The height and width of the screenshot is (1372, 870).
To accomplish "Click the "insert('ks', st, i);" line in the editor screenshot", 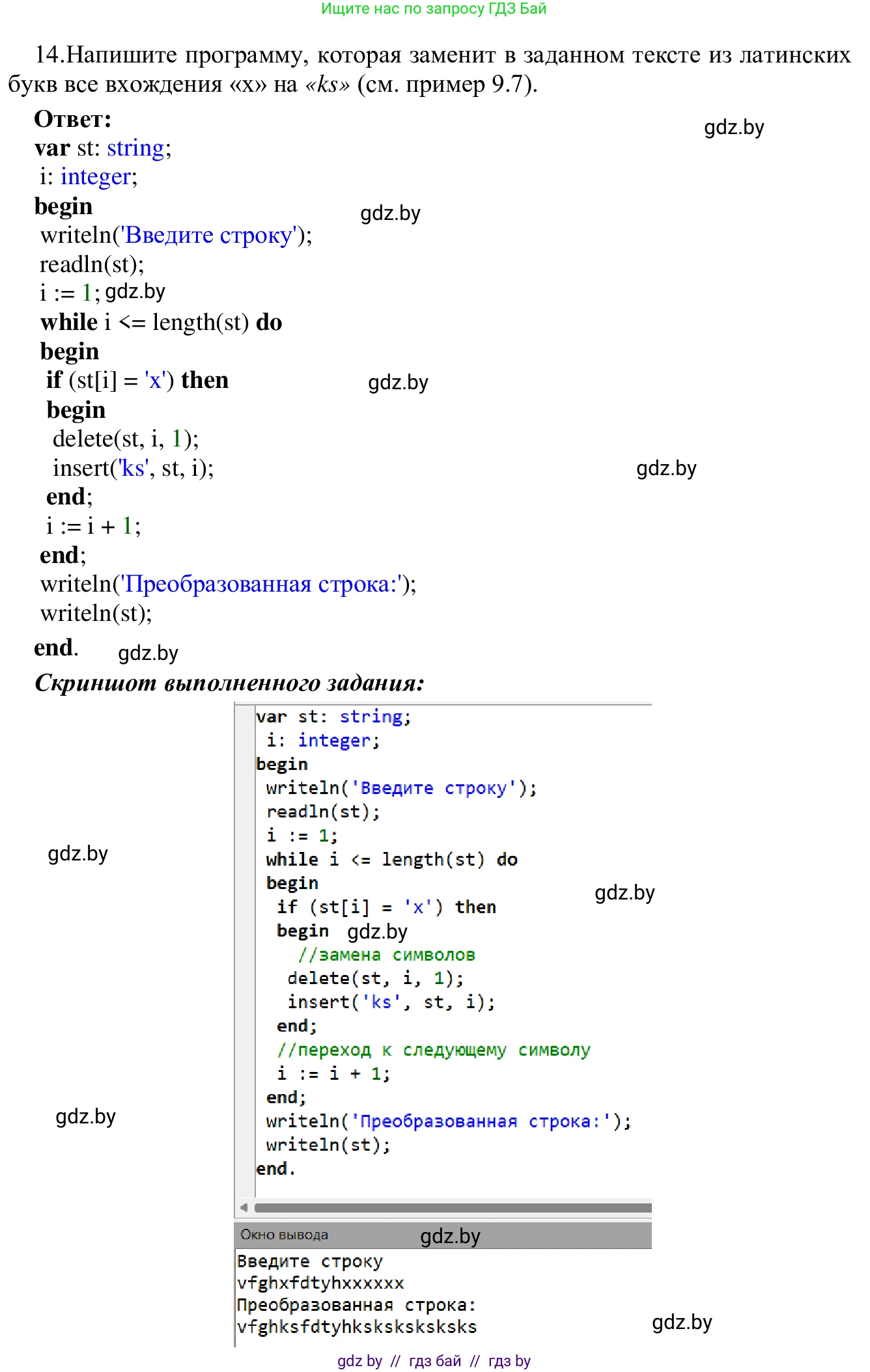I will pyautogui.click(x=391, y=1002).
